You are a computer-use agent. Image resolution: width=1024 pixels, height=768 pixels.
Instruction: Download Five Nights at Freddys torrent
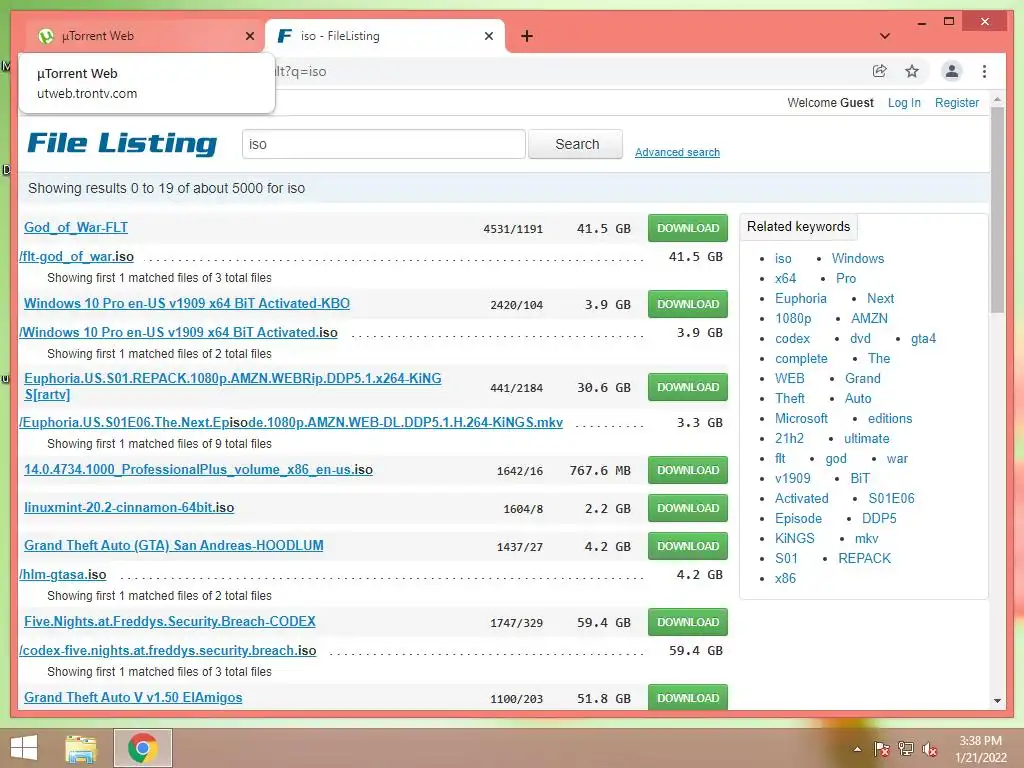coord(688,622)
